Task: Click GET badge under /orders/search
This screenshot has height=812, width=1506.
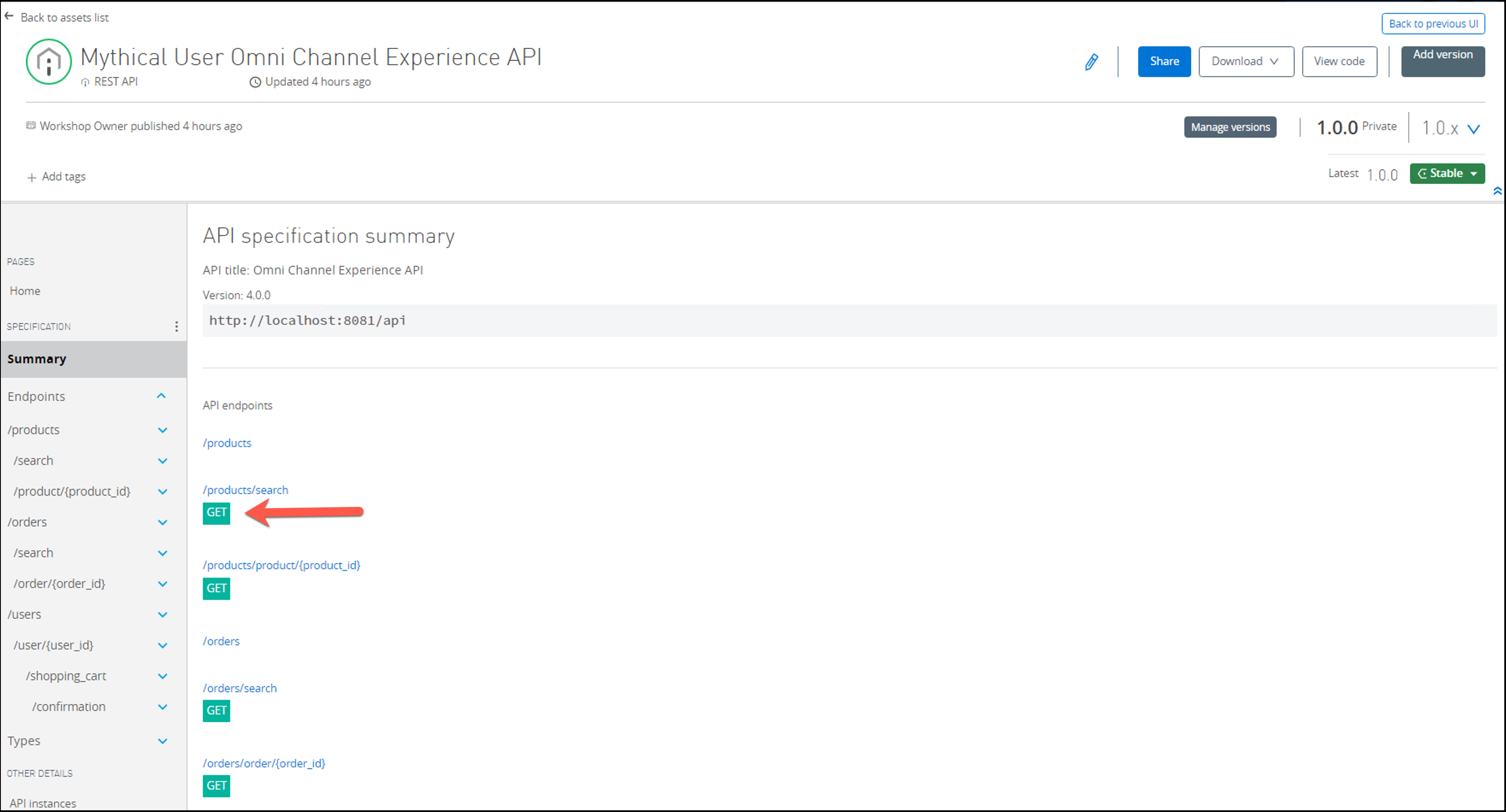Action: tap(216, 711)
